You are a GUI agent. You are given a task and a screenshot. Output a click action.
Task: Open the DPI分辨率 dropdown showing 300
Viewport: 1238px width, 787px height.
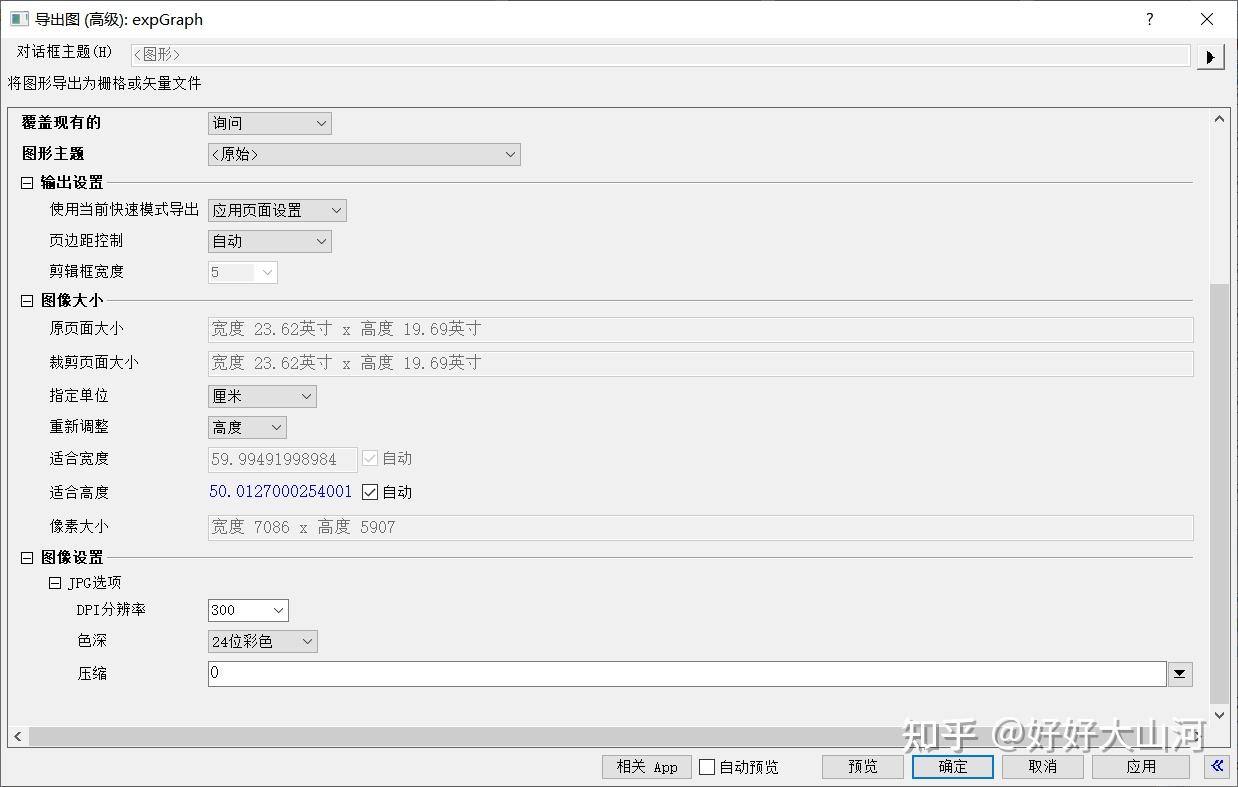click(x=279, y=610)
